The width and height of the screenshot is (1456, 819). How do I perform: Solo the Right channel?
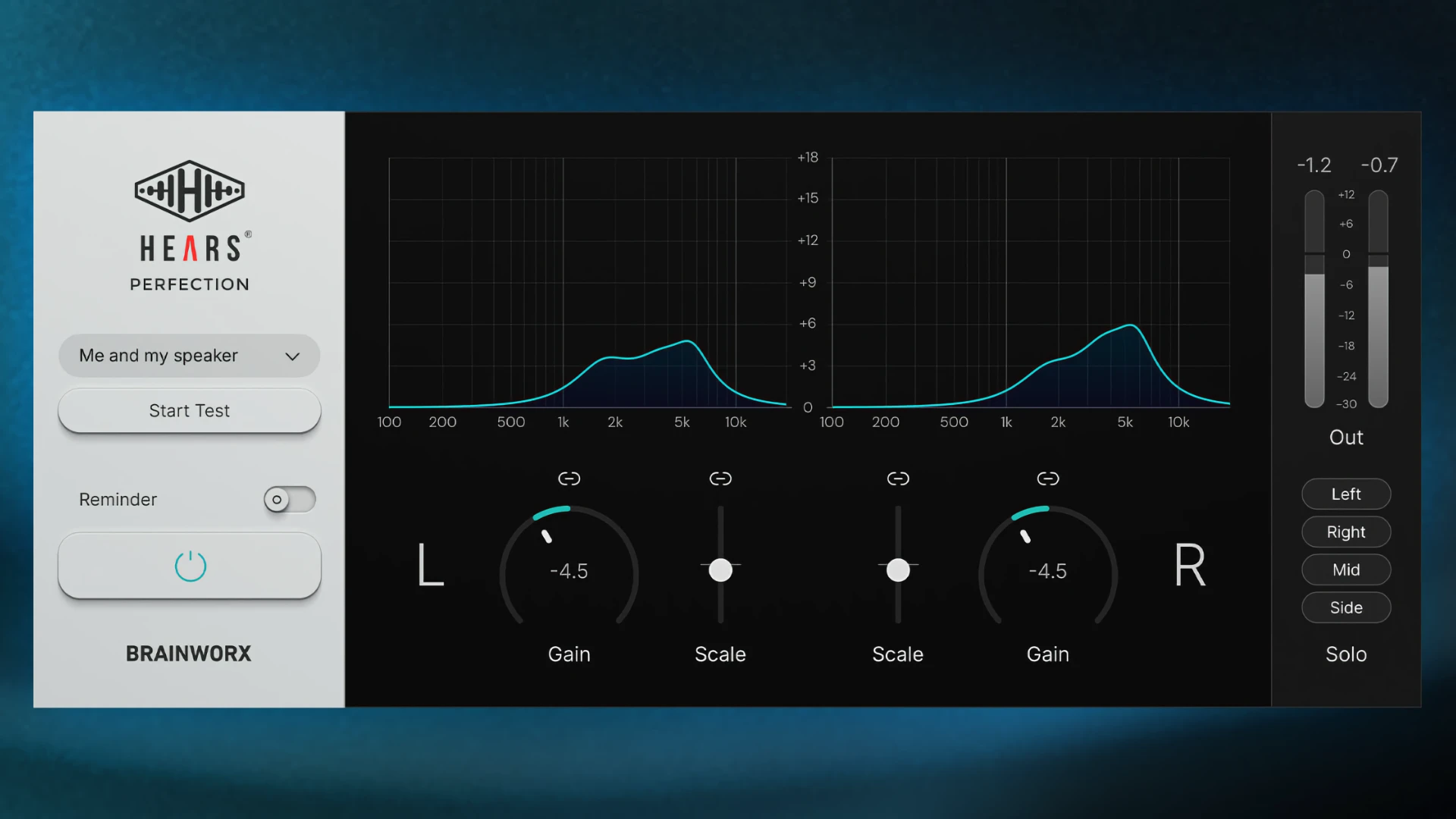coord(1346,532)
